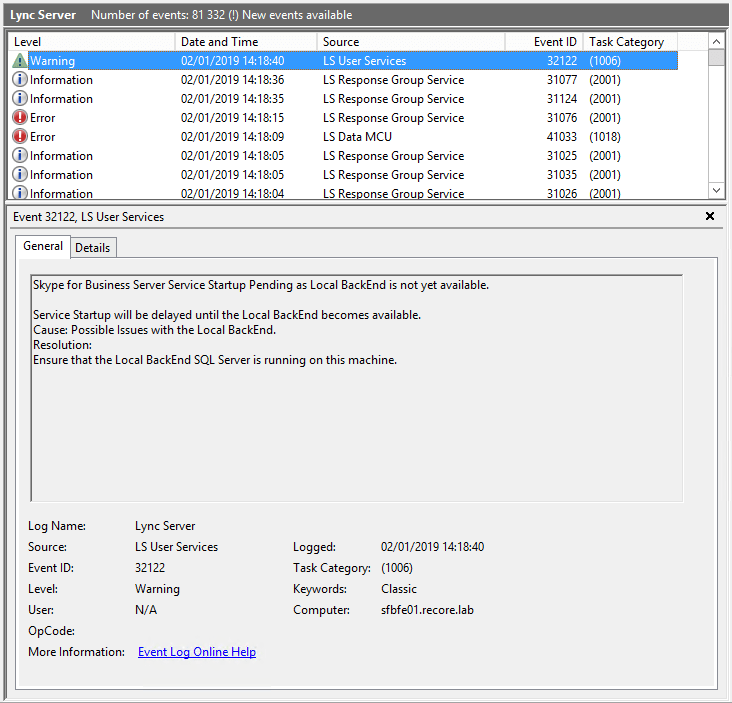Sort by the Event ID column header
Image resolution: width=732 pixels, height=703 pixels.
coord(544,42)
